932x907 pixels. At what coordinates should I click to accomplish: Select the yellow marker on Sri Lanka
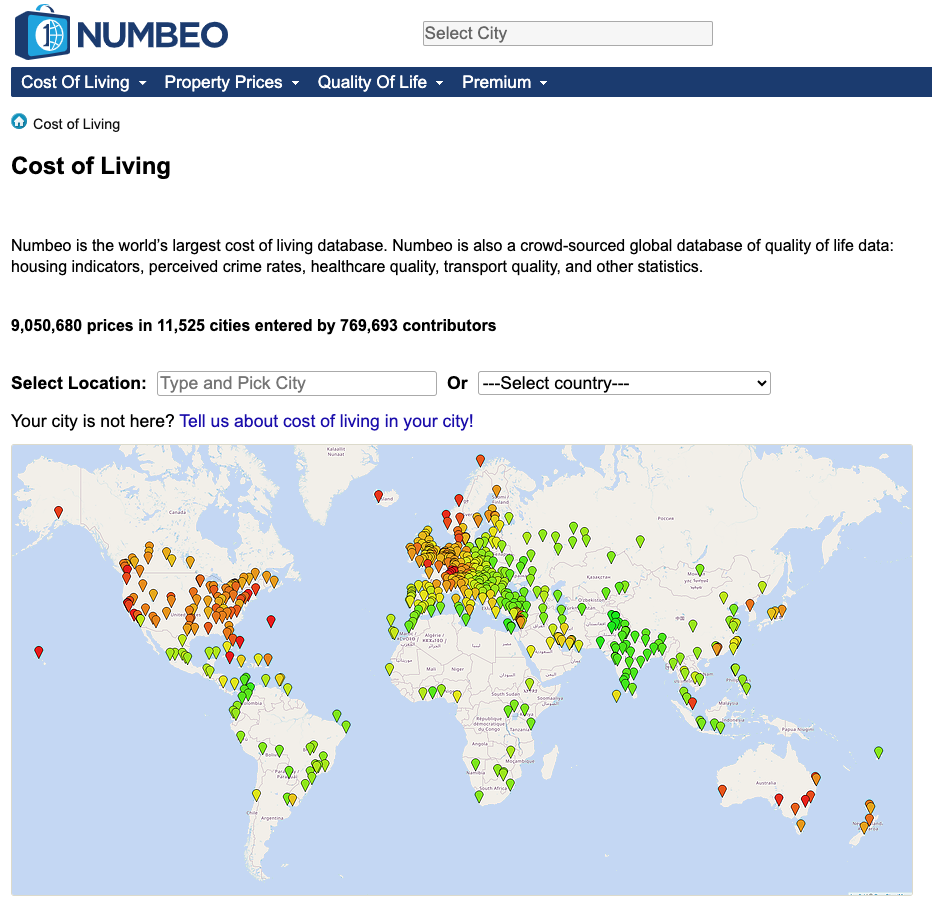[616, 696]
